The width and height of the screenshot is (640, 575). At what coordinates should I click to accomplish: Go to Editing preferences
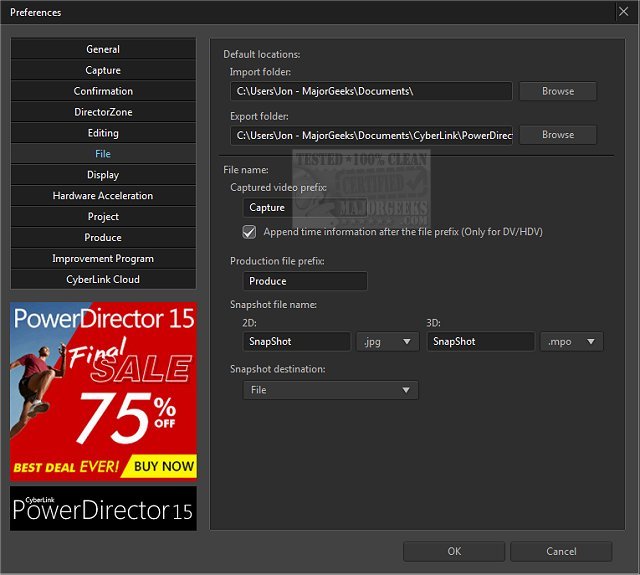click(103, 133)
